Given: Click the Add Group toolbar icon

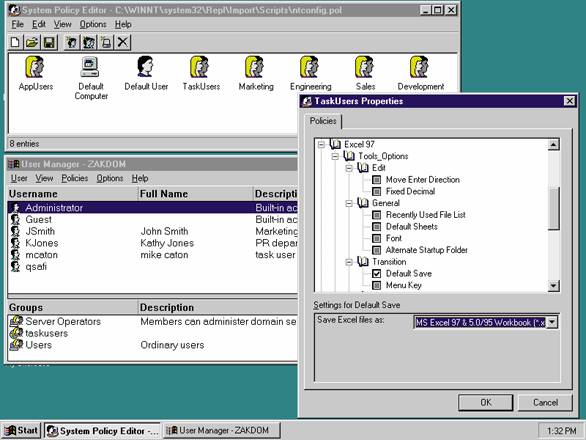Looking at the screenshot, I should click(89, 42).
